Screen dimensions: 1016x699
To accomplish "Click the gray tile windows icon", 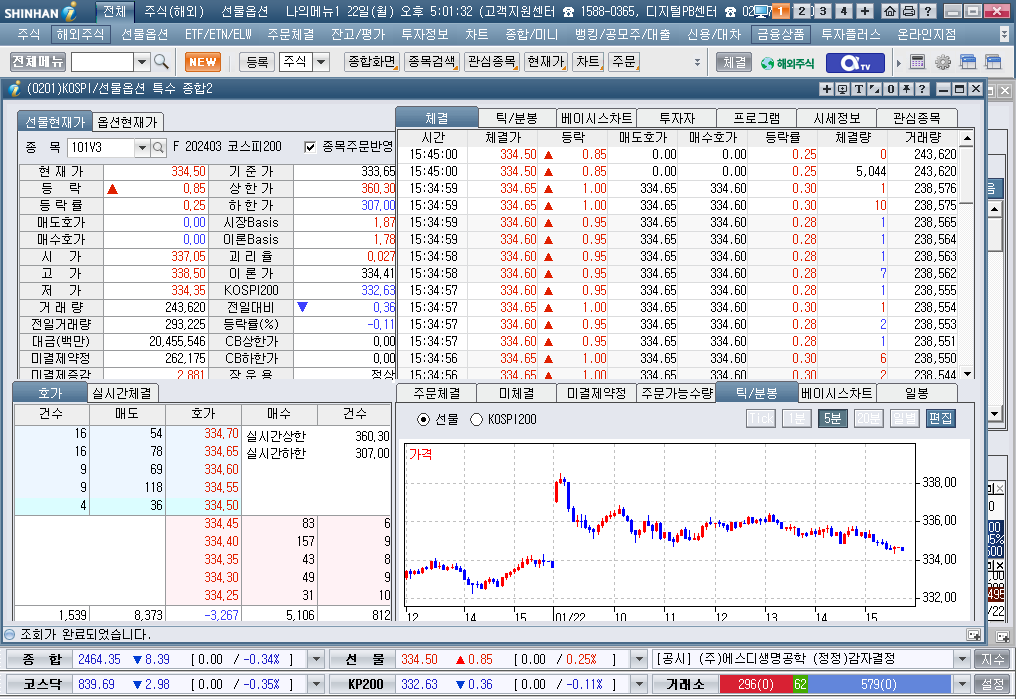I will point(993,62).
